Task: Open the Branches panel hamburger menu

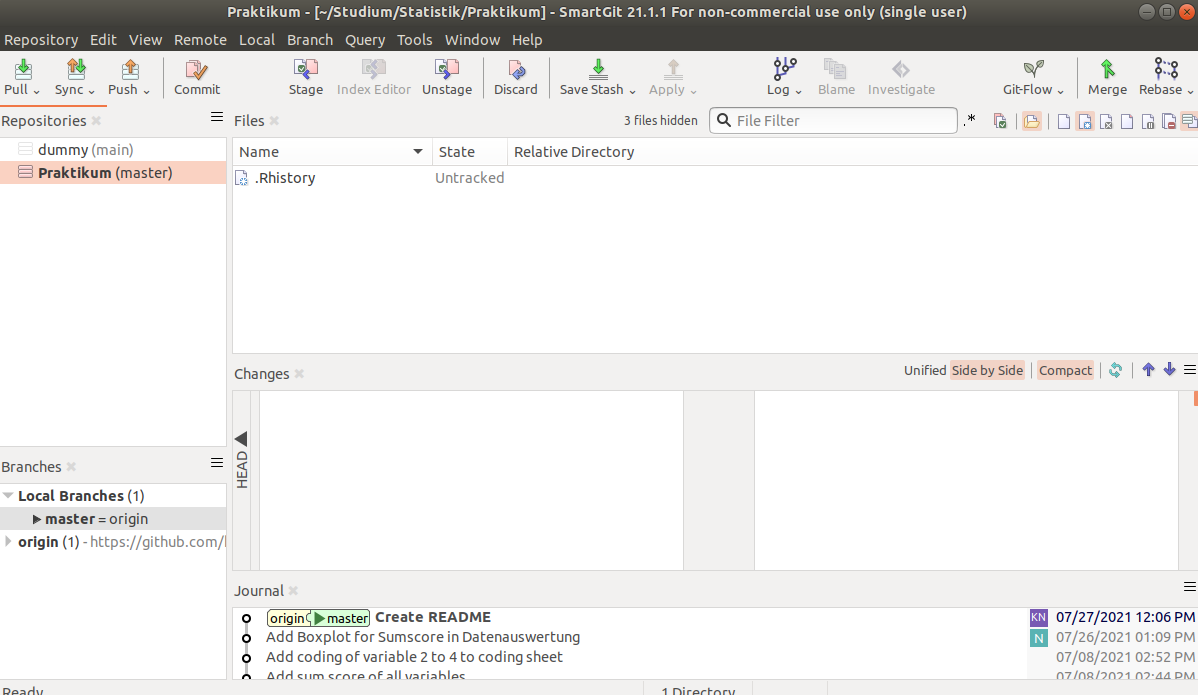Action: (217, 463)
